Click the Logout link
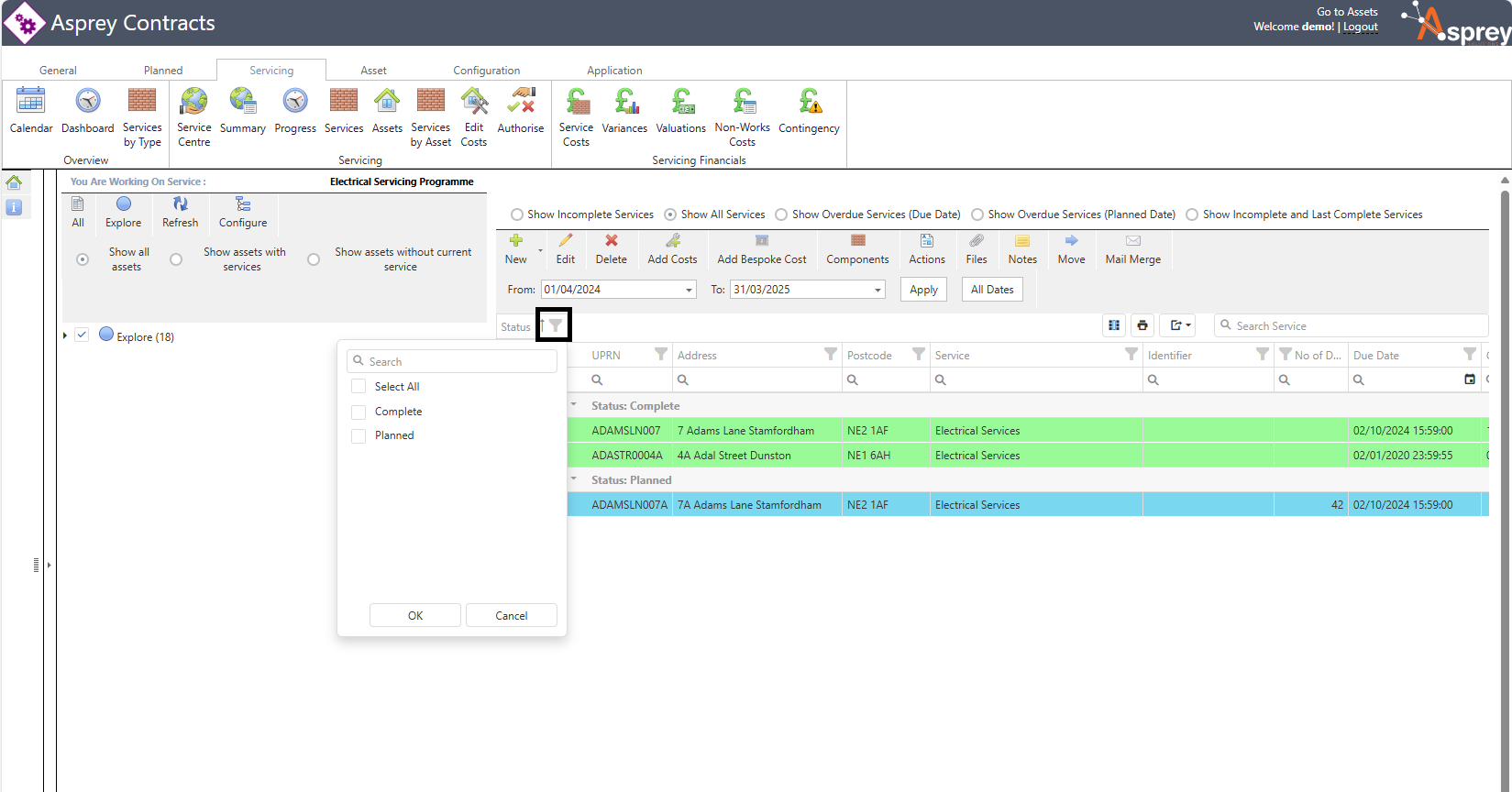1512x792 pixels. pyautogui.click(x=1360, y=27)
